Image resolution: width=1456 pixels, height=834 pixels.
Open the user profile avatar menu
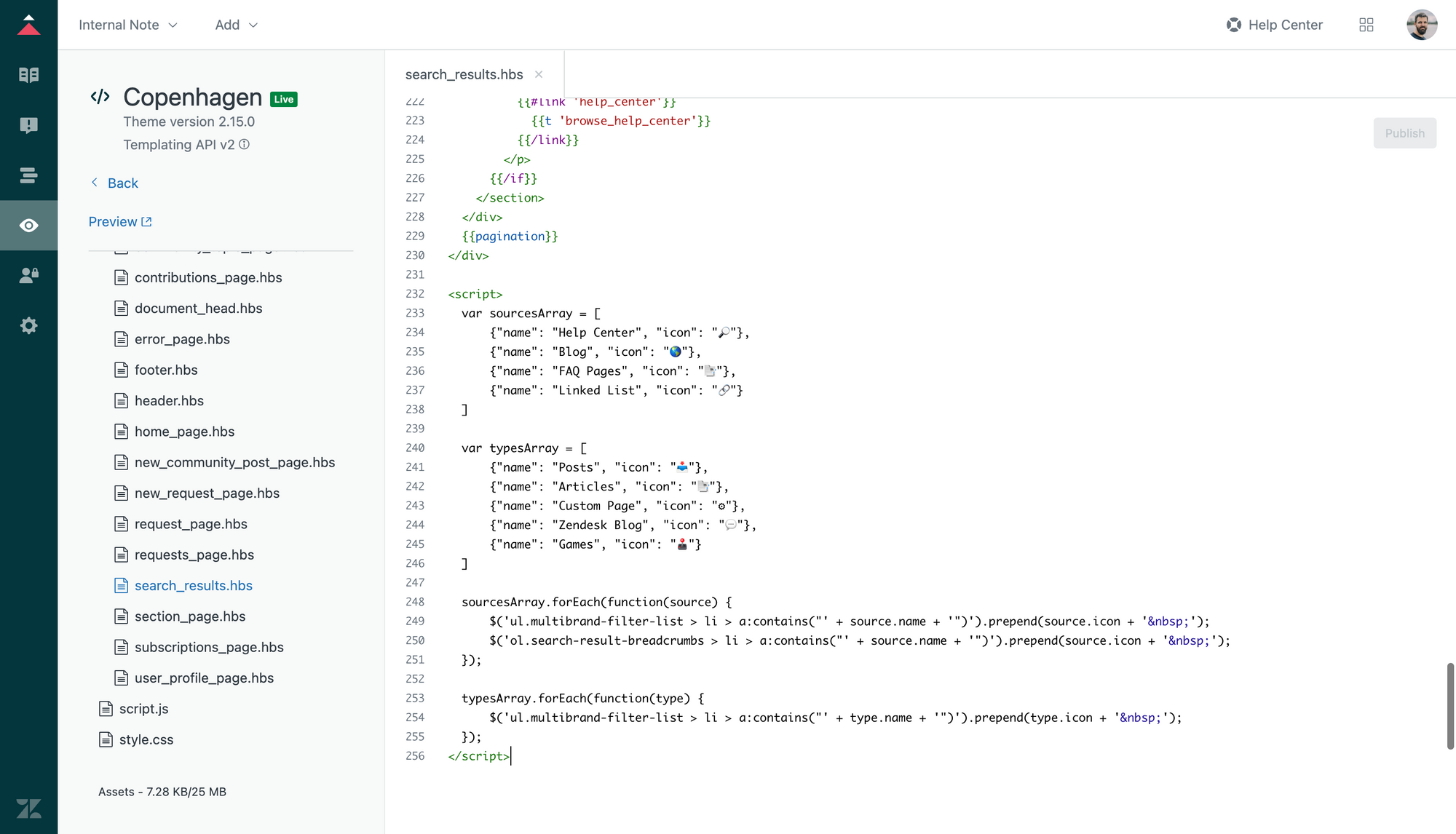pos(1421,25)
